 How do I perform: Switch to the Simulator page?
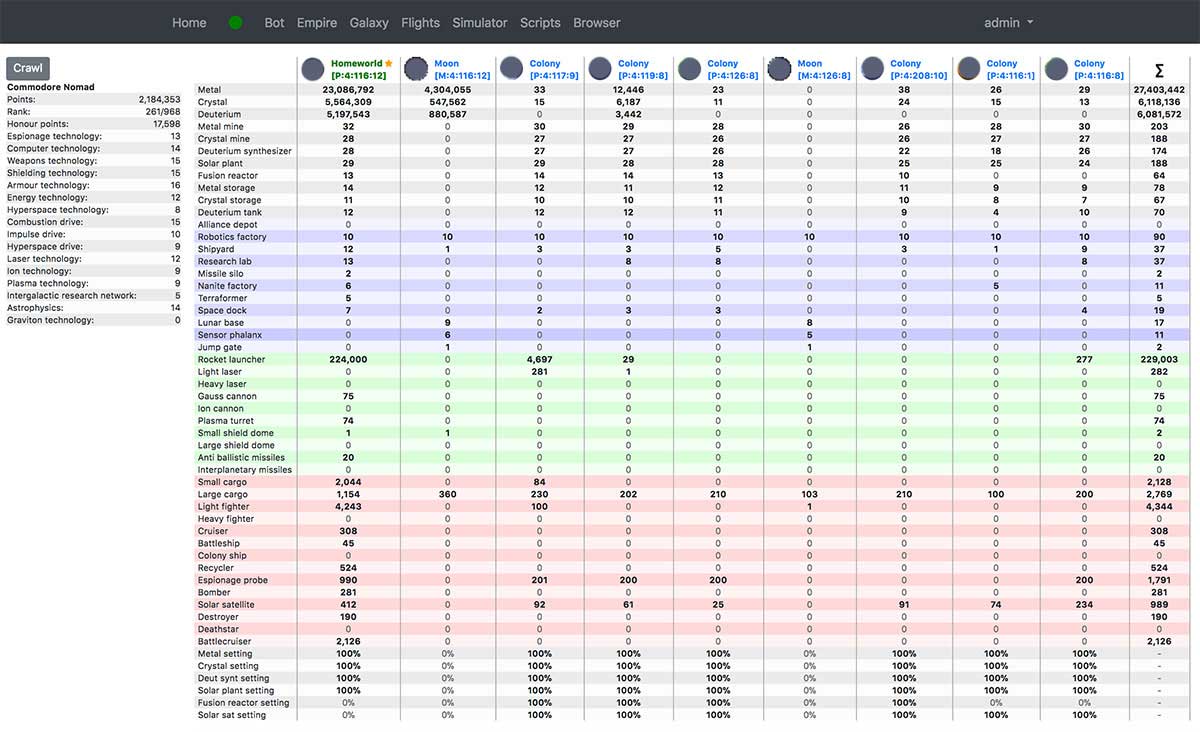coord(479,23)
